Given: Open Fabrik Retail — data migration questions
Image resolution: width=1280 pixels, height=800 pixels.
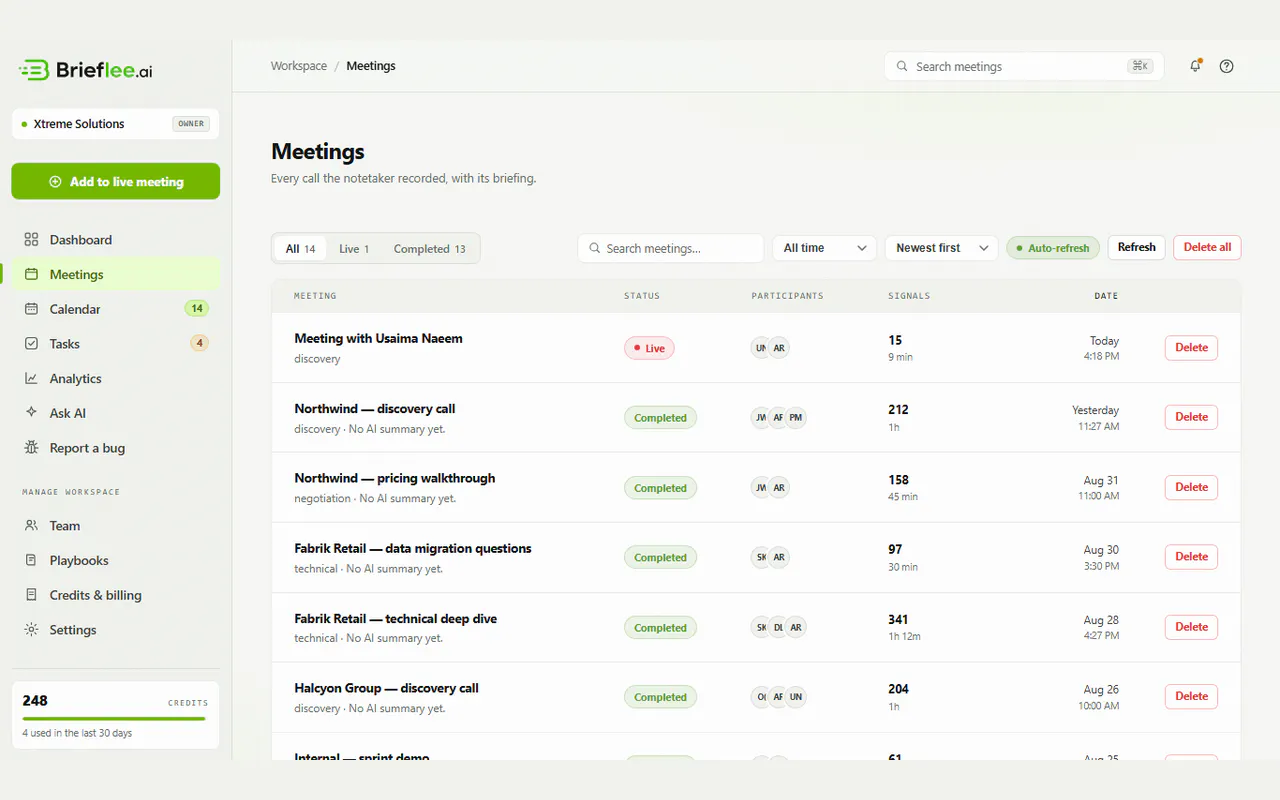Looking at the screenshot, I should tap(413, 548).
